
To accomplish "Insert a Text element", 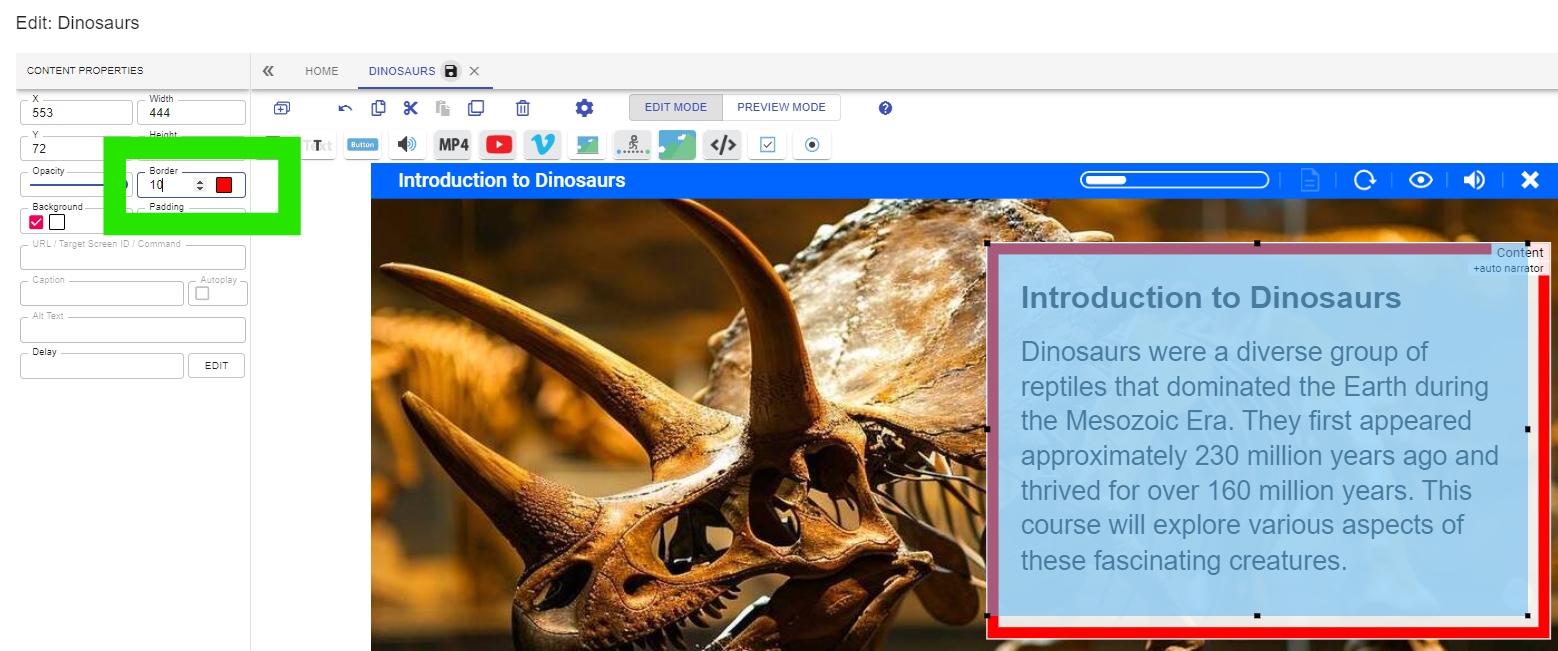I will [317, 145].
